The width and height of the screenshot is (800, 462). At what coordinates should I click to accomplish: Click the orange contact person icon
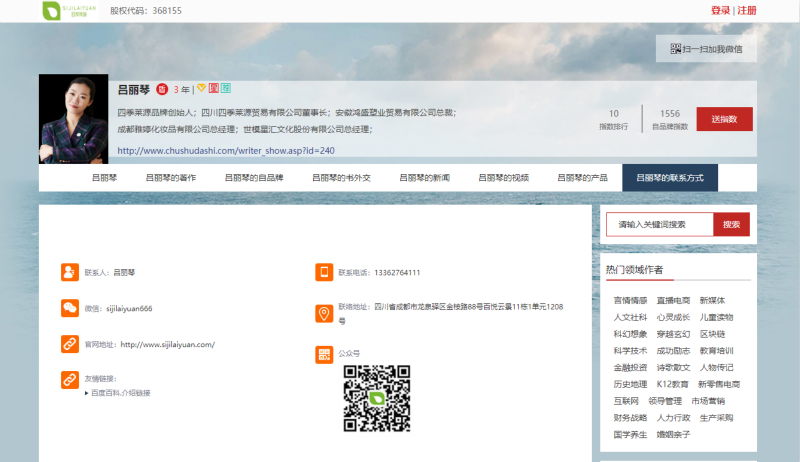[69, 272]
